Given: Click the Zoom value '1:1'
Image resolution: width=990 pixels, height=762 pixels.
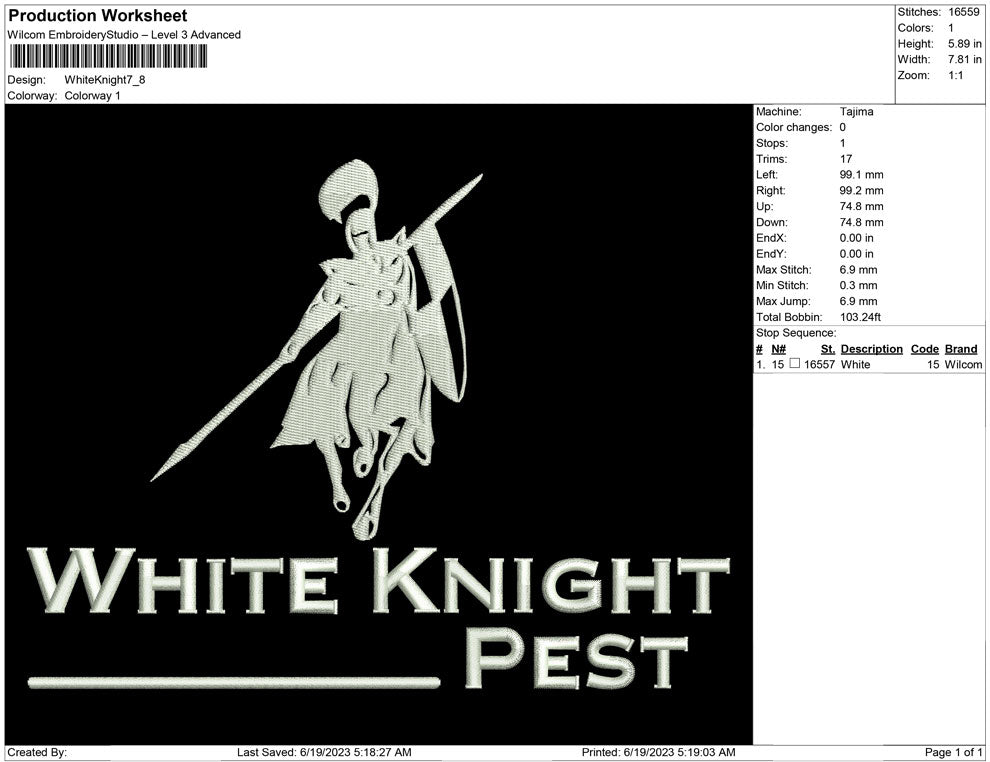Looking at the screenshot, I should [955, 75].
